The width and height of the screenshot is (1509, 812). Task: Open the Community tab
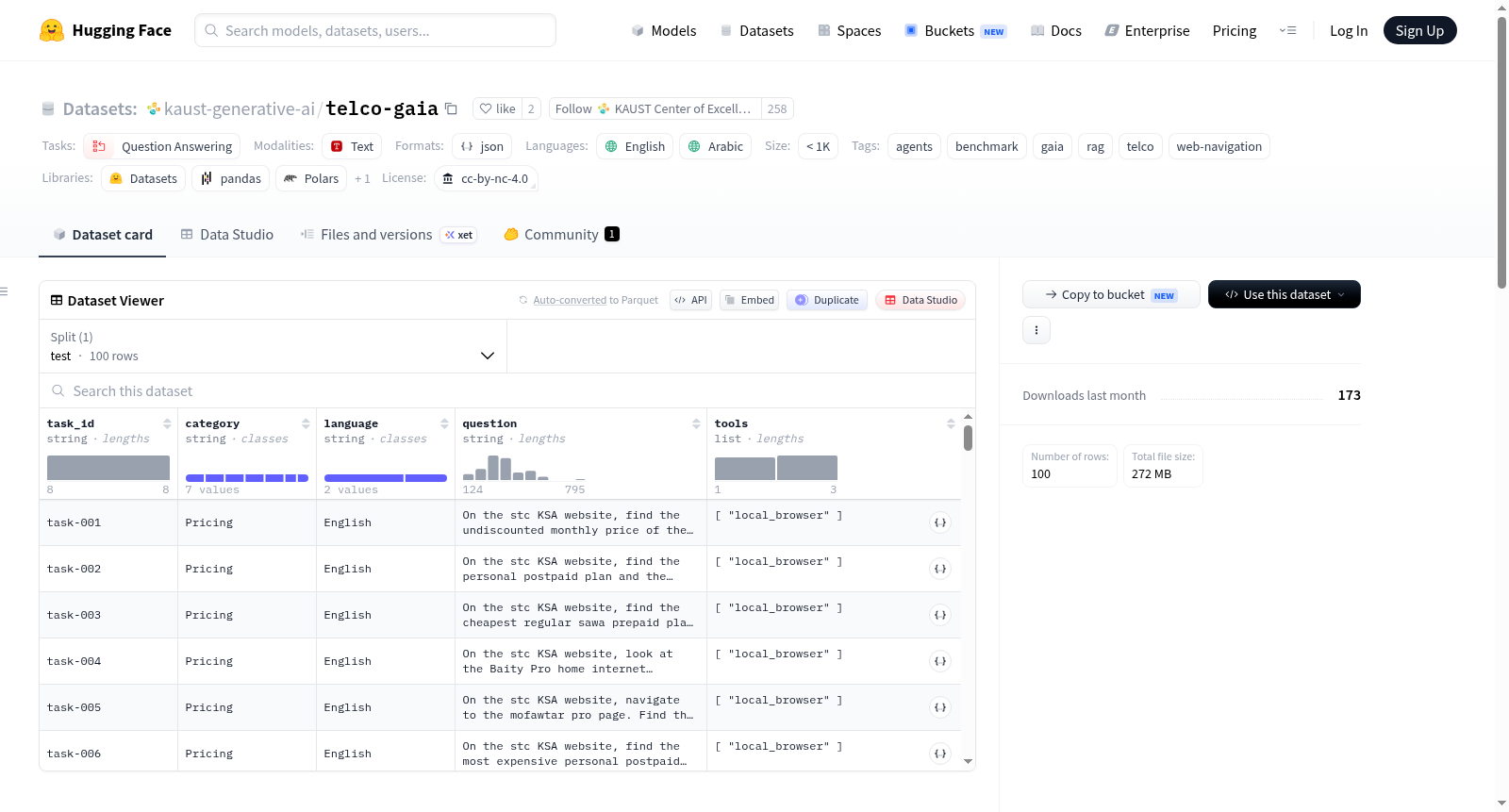click(561, 235)
